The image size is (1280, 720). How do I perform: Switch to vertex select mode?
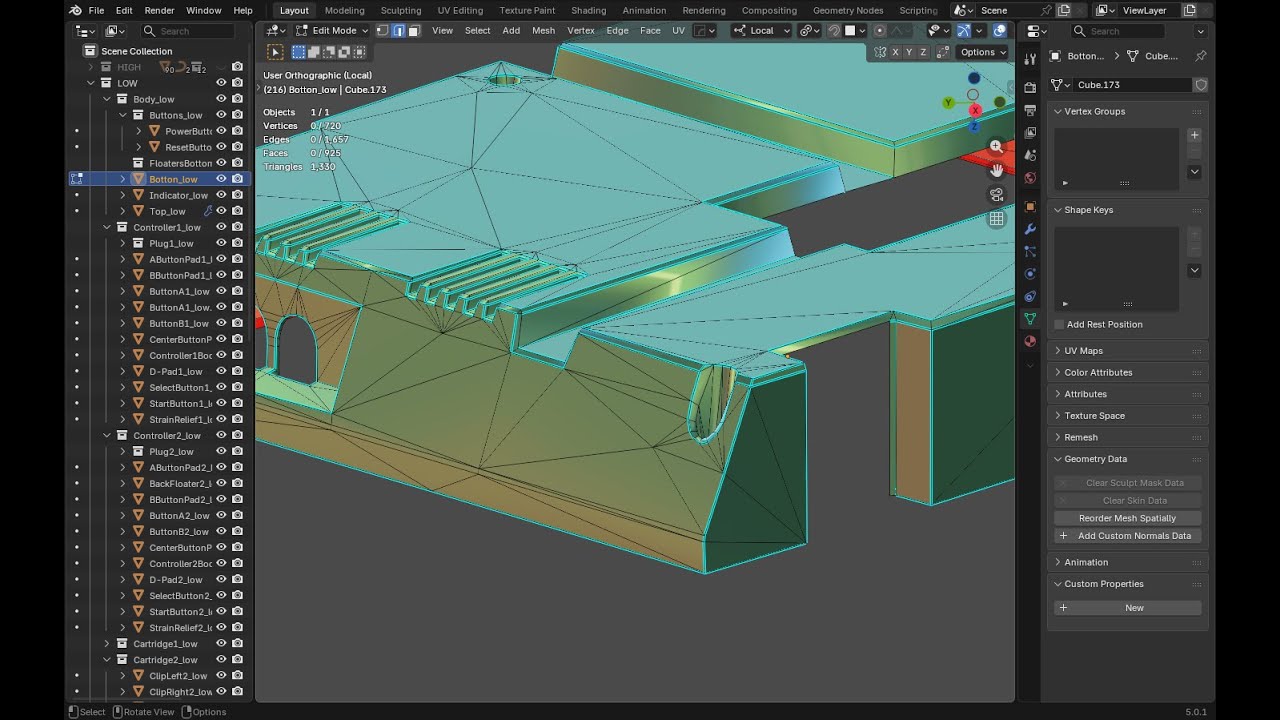[383, 30]
